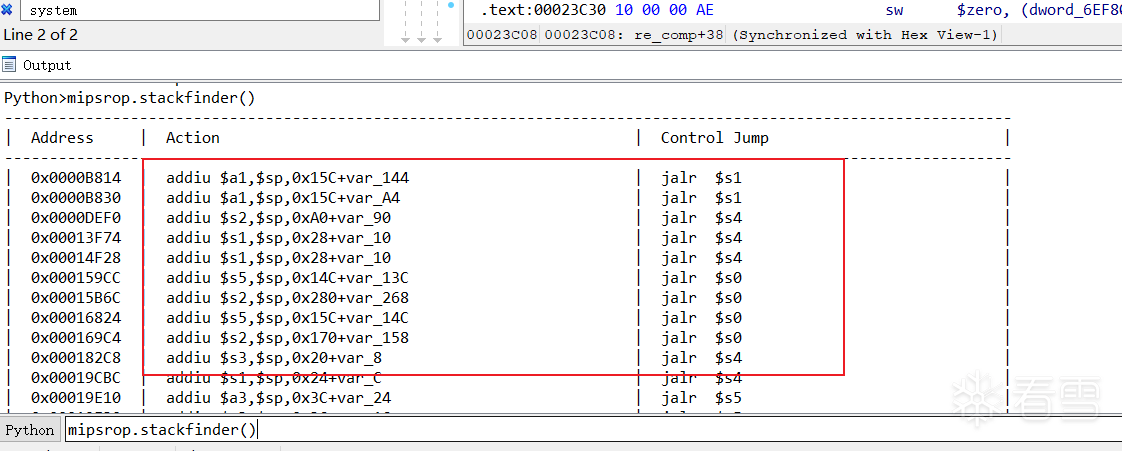Click the system search input field
This screenshot has height=451, width=1122.
[200, 10]
